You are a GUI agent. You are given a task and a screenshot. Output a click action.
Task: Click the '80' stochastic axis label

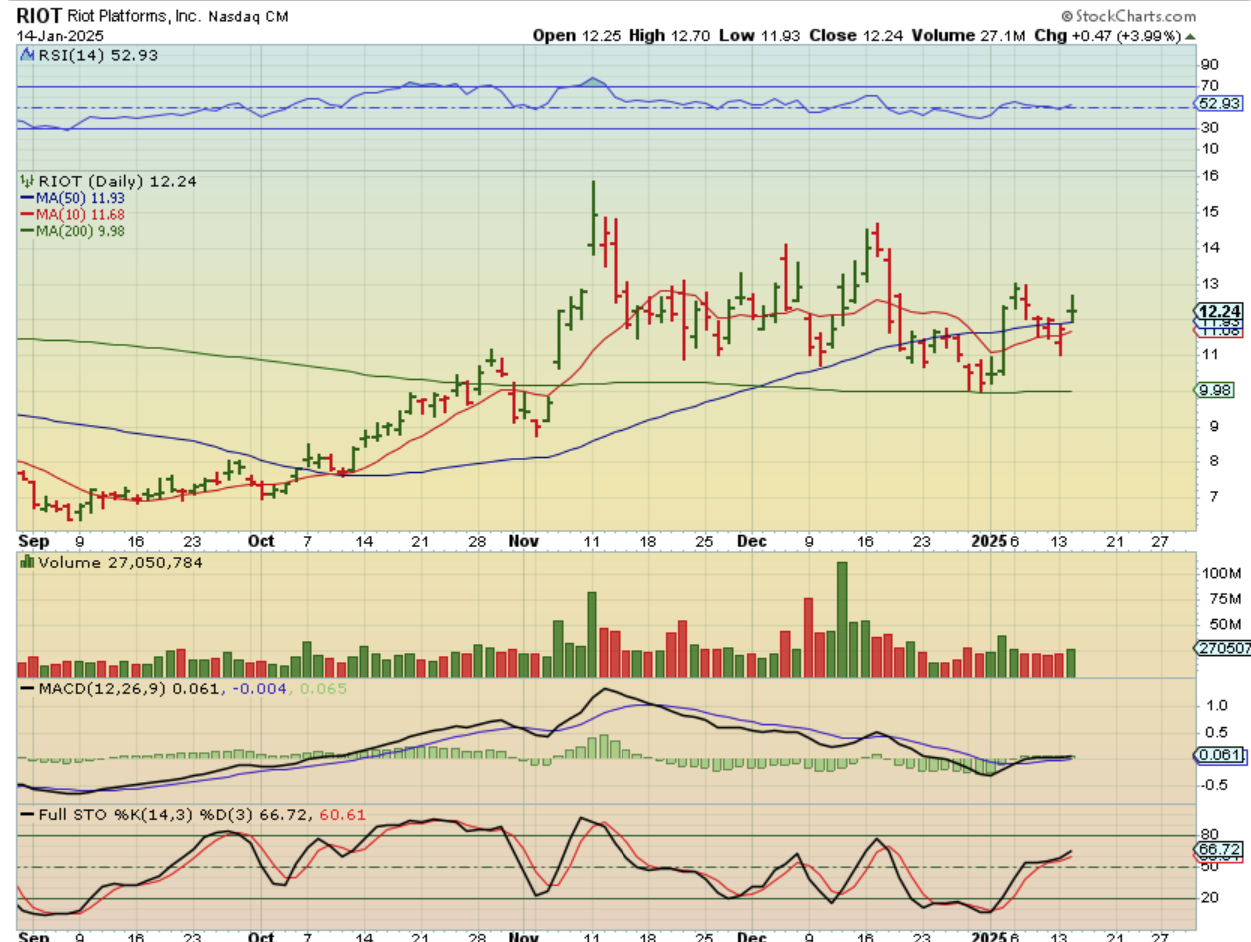coord(1209,834)
